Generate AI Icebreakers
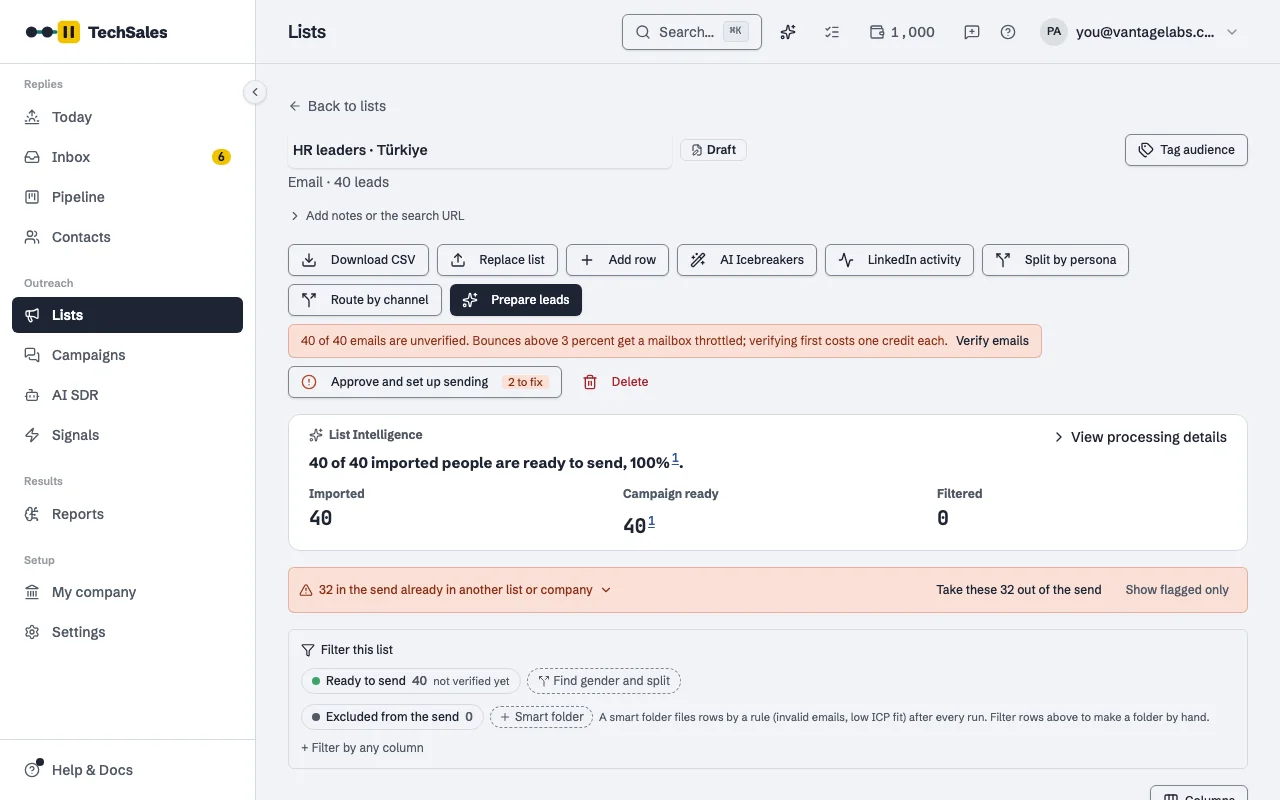The image size is (1280, 800). click(x=747, y=260)
